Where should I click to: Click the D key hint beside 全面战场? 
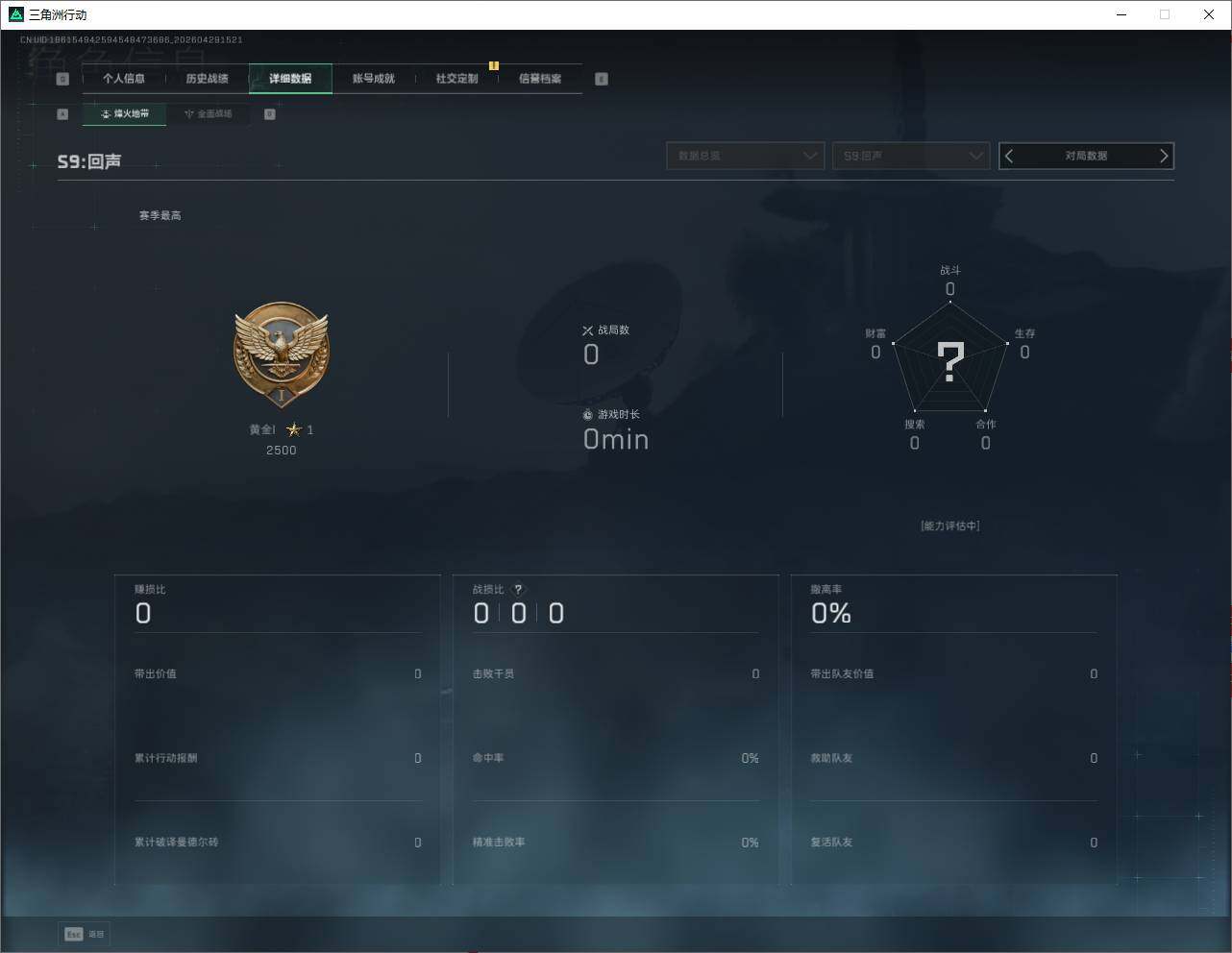click(x=270, y=114)
